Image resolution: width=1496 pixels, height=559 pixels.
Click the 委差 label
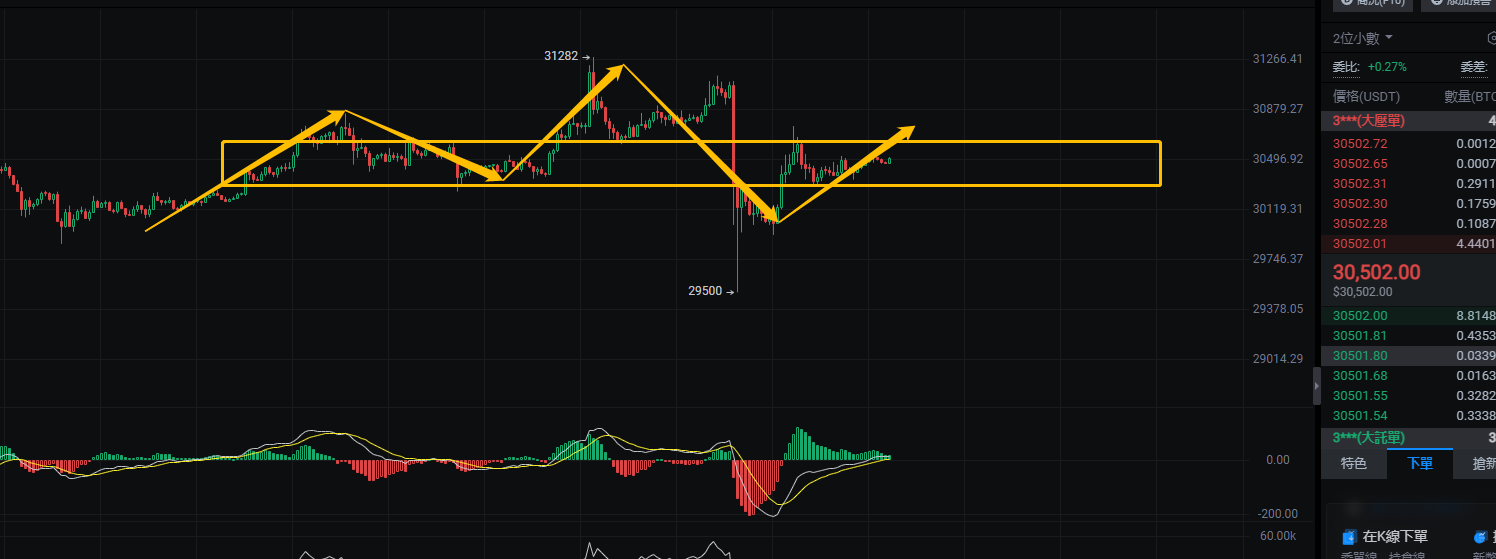1474,67
